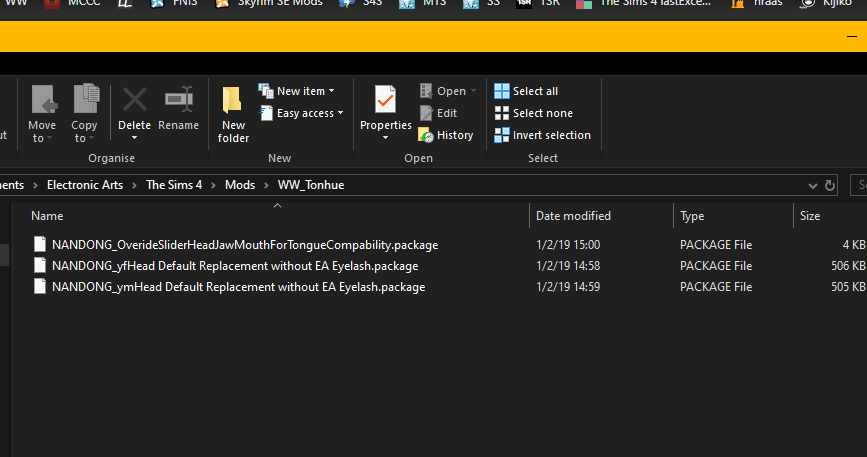Sort files by Date modified column
Viewport: 867px width, 457px height.
573,216
